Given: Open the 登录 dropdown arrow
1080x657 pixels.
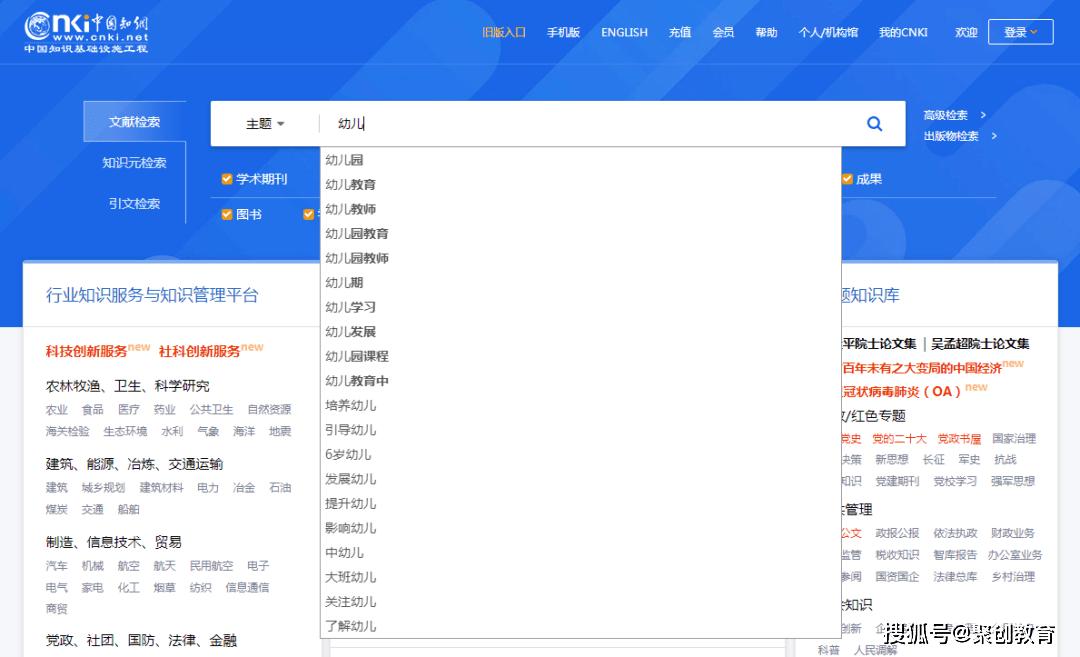Looking at the screenshot, I should click(1035, 31).
